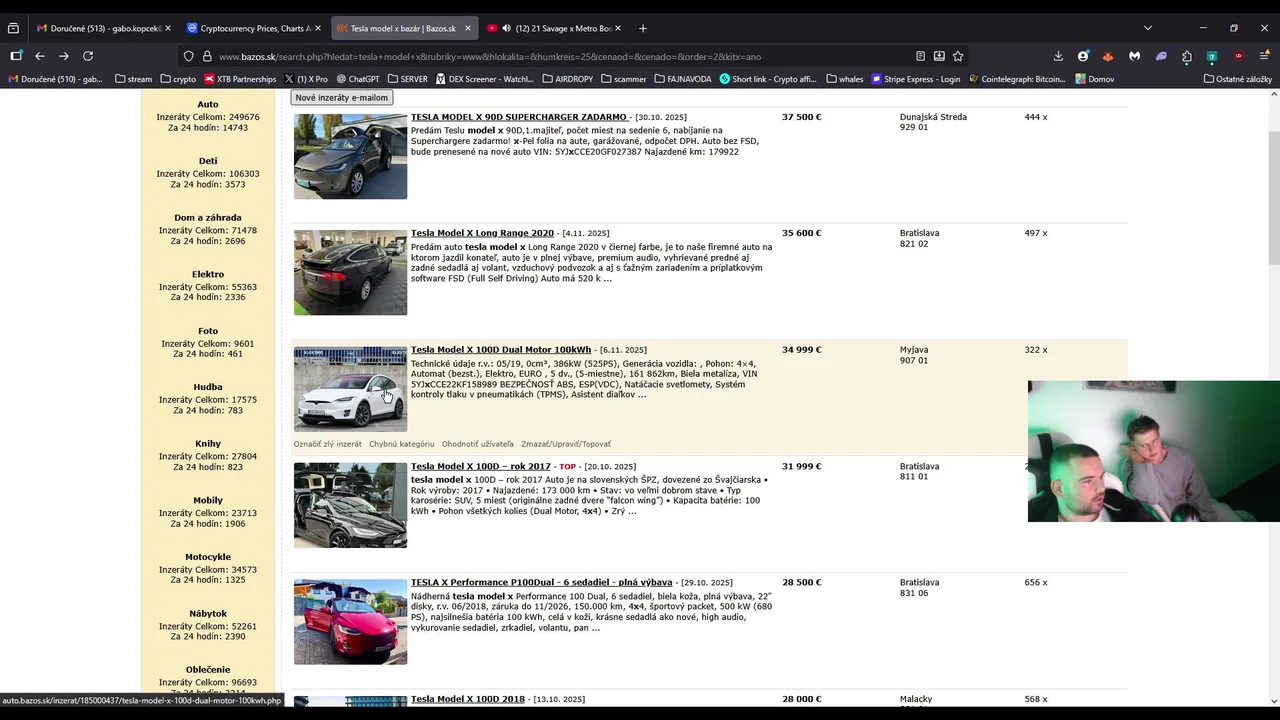
Task: Show the site security padlock info
Action: [207, 56]
